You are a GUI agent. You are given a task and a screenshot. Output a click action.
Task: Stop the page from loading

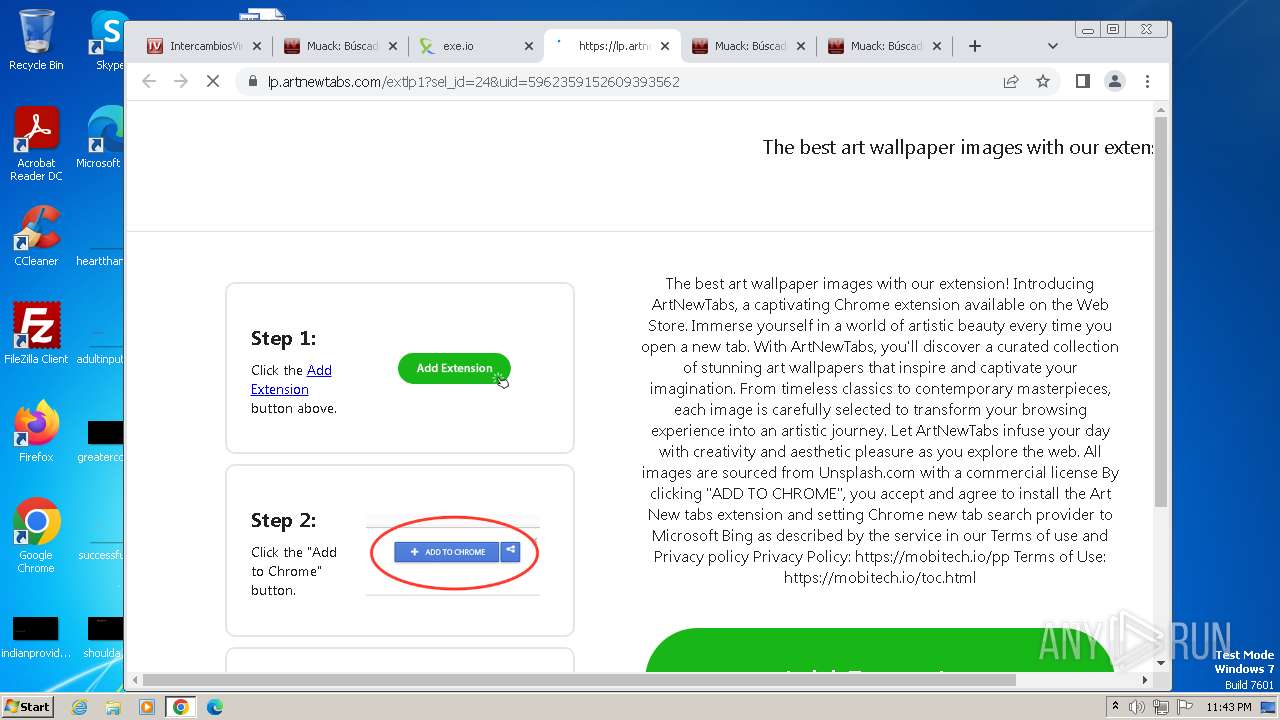click(213, 82)
